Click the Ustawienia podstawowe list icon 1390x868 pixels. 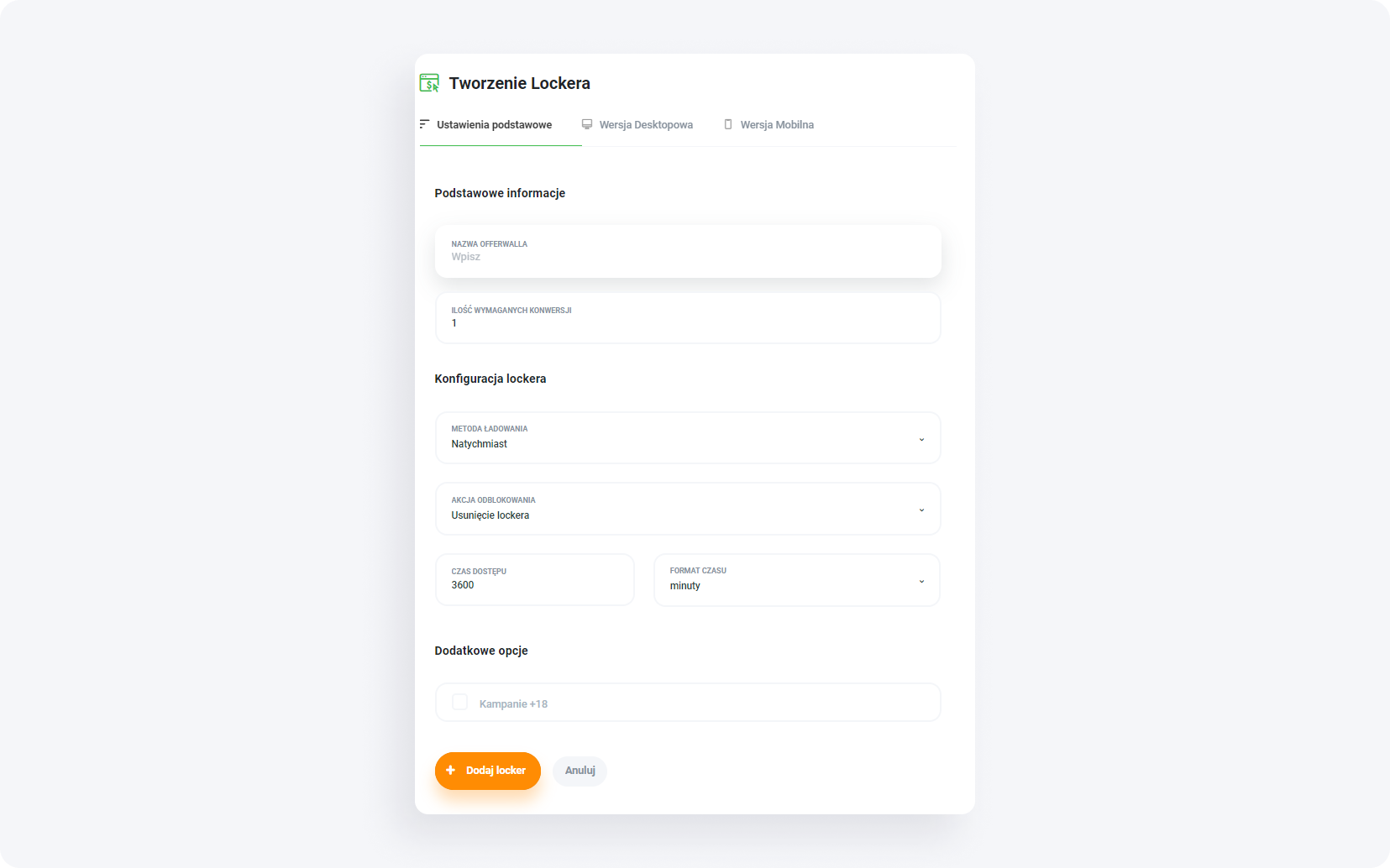(x=425, y=124)
